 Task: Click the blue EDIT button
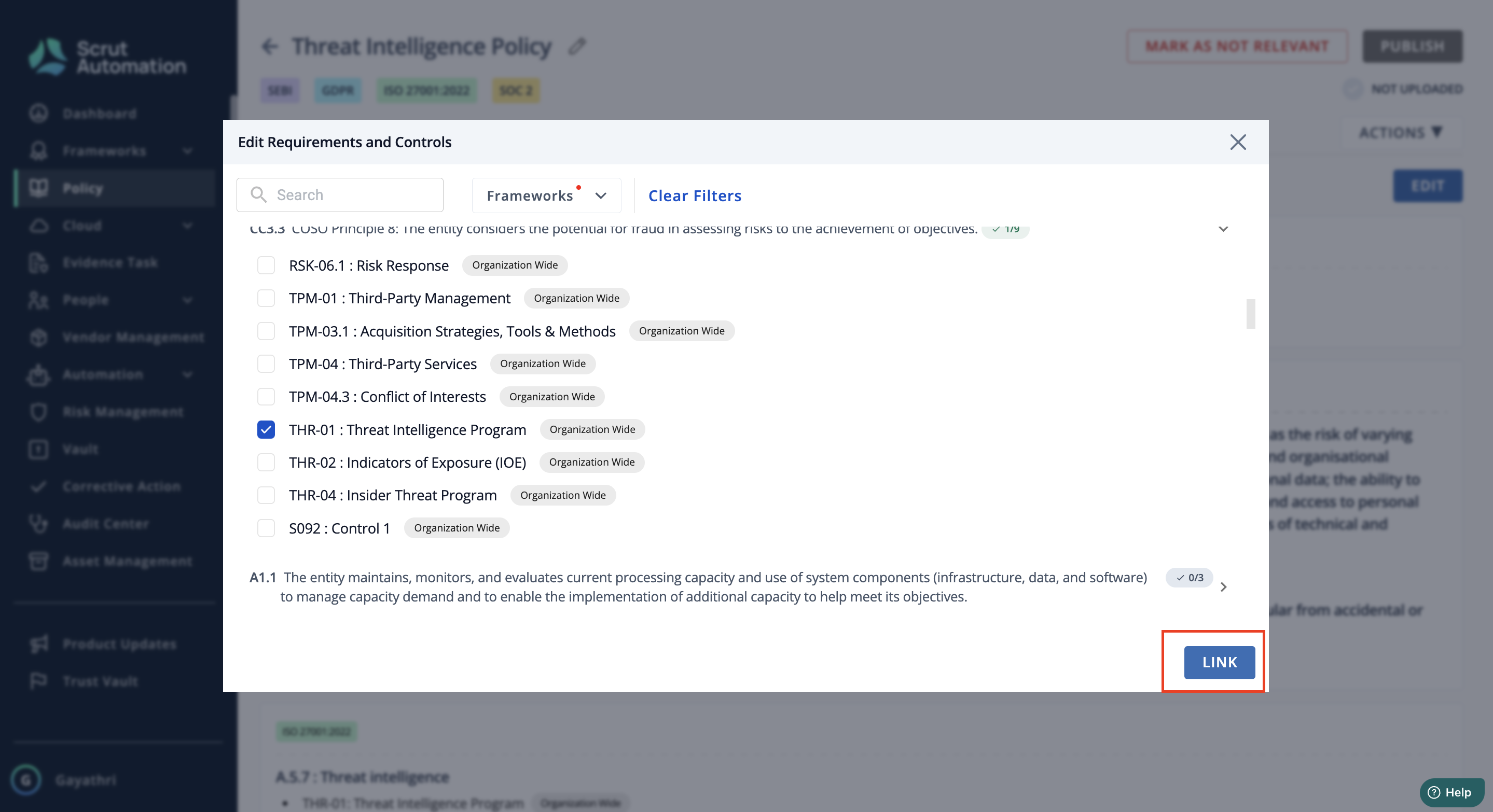[1428, 186]
